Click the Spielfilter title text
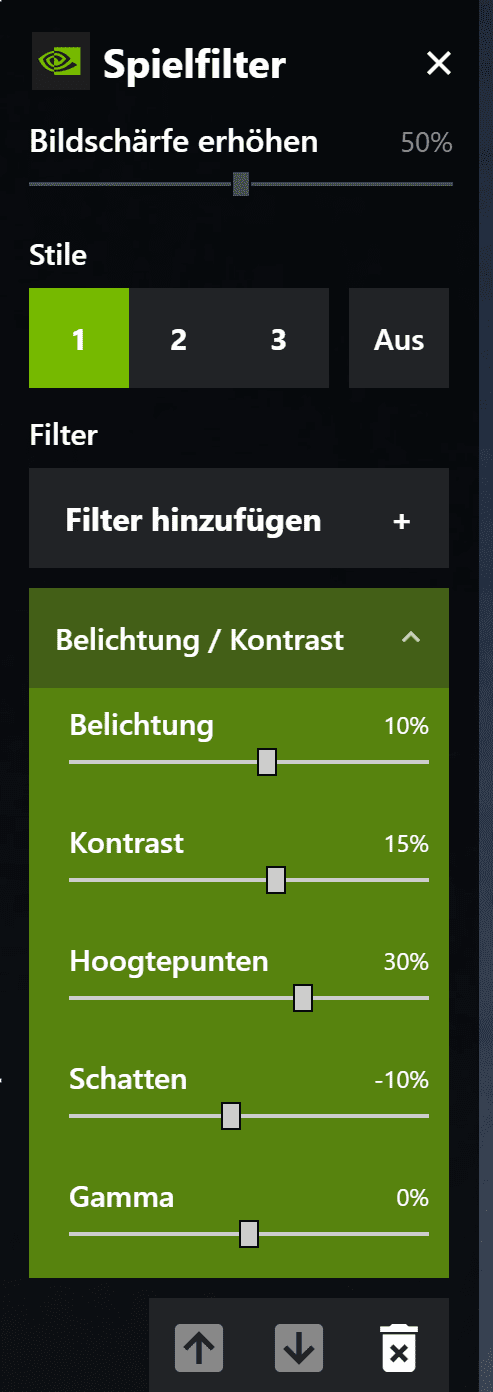The width and height of the screenshot is (493, 1392). pos(194,65)
